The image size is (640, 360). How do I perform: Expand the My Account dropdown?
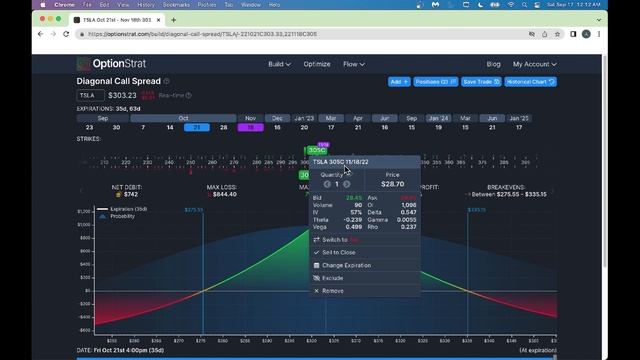535,64
